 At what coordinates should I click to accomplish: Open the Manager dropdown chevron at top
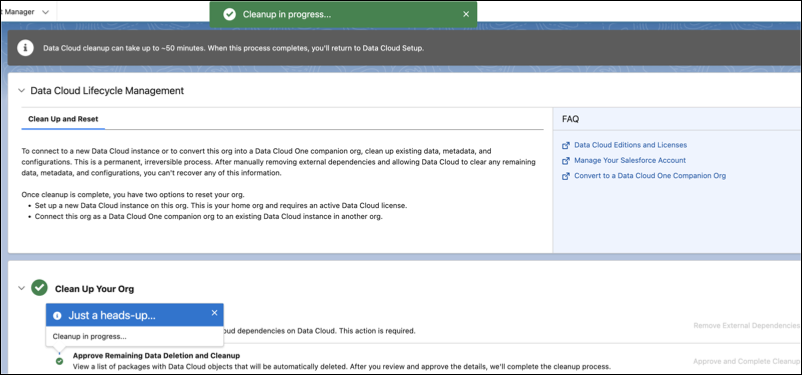[x=46, y=12]
